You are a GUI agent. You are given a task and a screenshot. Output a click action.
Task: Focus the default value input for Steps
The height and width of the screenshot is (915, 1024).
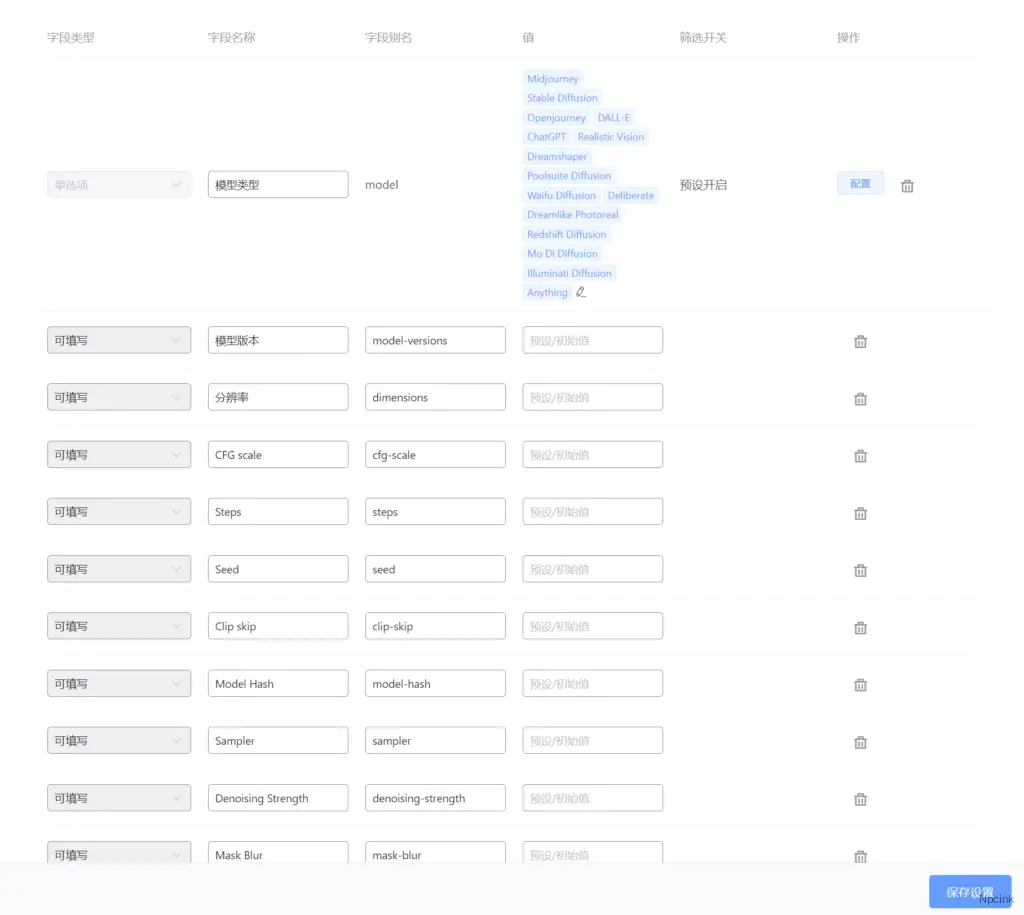click(592, 512)
